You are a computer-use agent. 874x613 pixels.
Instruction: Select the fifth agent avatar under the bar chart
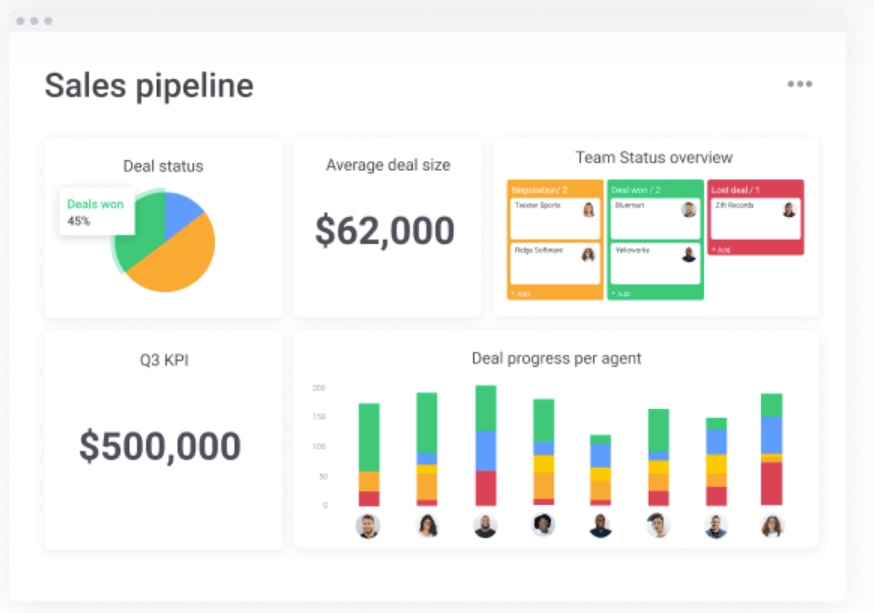coord(600,526)
